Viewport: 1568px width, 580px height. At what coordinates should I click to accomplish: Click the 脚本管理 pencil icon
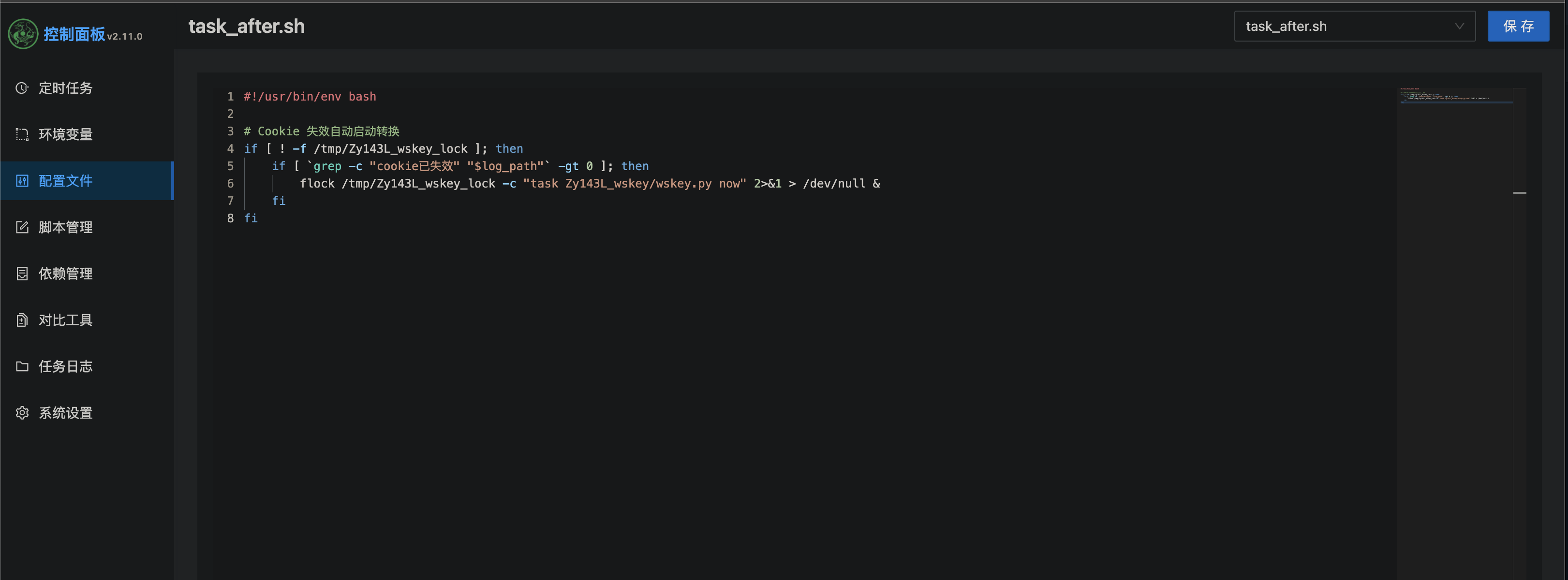pyautogui.click(x=22, y=227)
